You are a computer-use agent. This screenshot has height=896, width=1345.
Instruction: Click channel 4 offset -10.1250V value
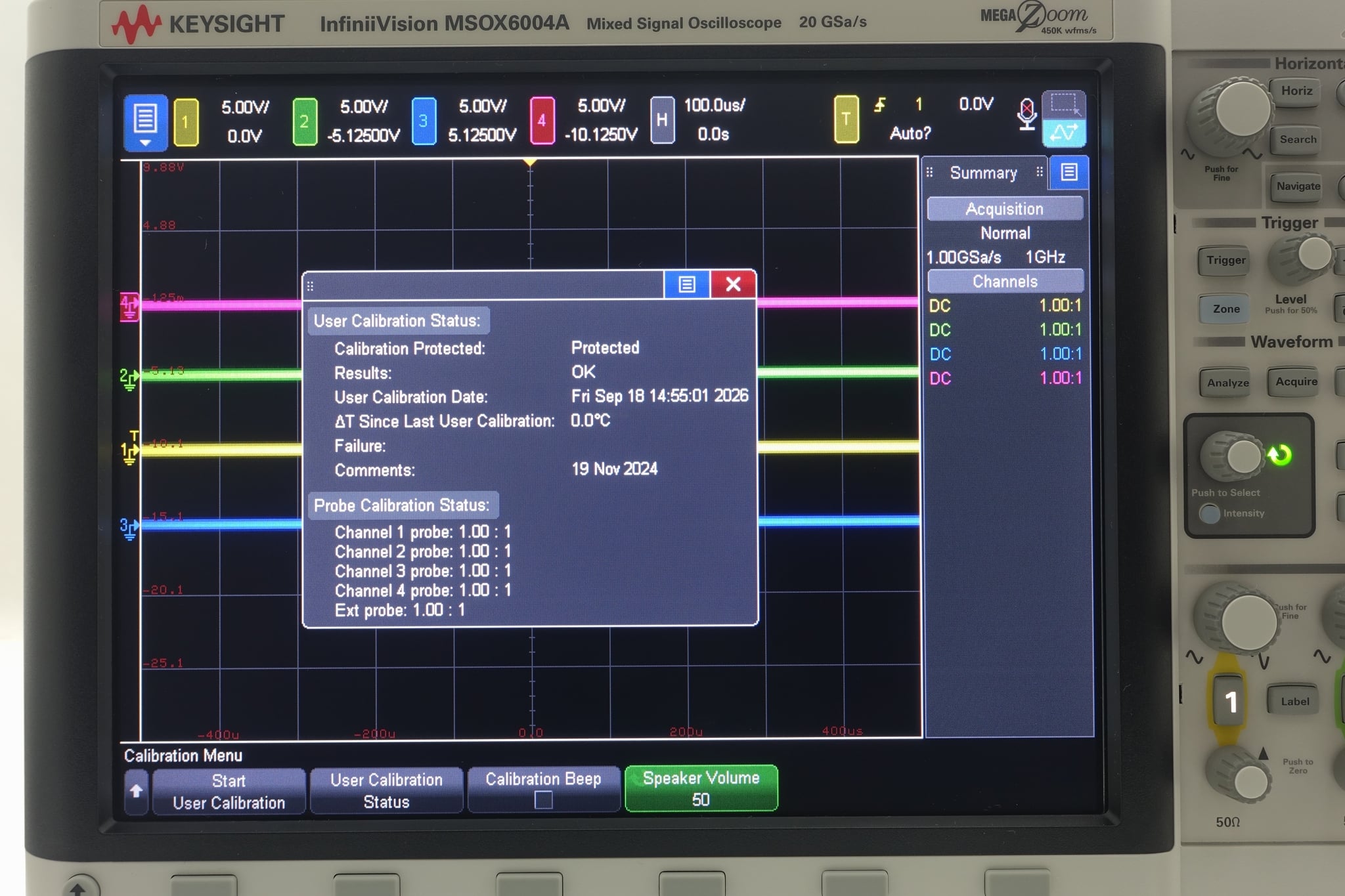click(601, 135)
